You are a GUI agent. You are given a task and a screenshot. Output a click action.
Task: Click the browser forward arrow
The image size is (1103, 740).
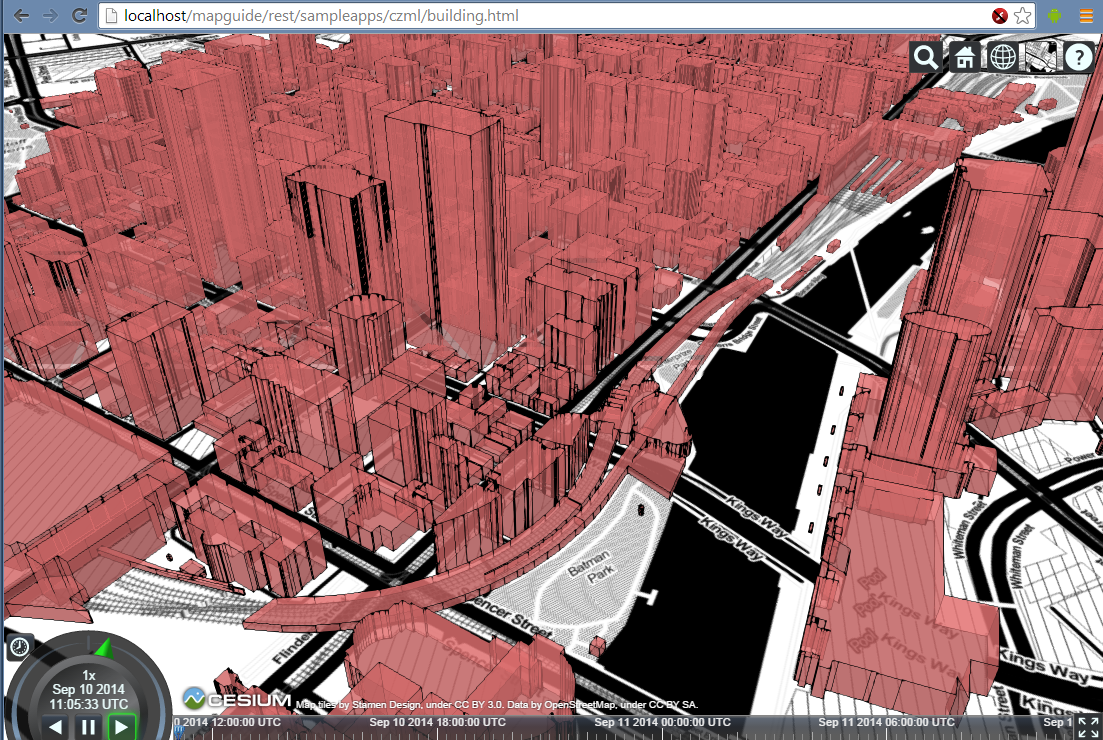(x=50, y=15)
